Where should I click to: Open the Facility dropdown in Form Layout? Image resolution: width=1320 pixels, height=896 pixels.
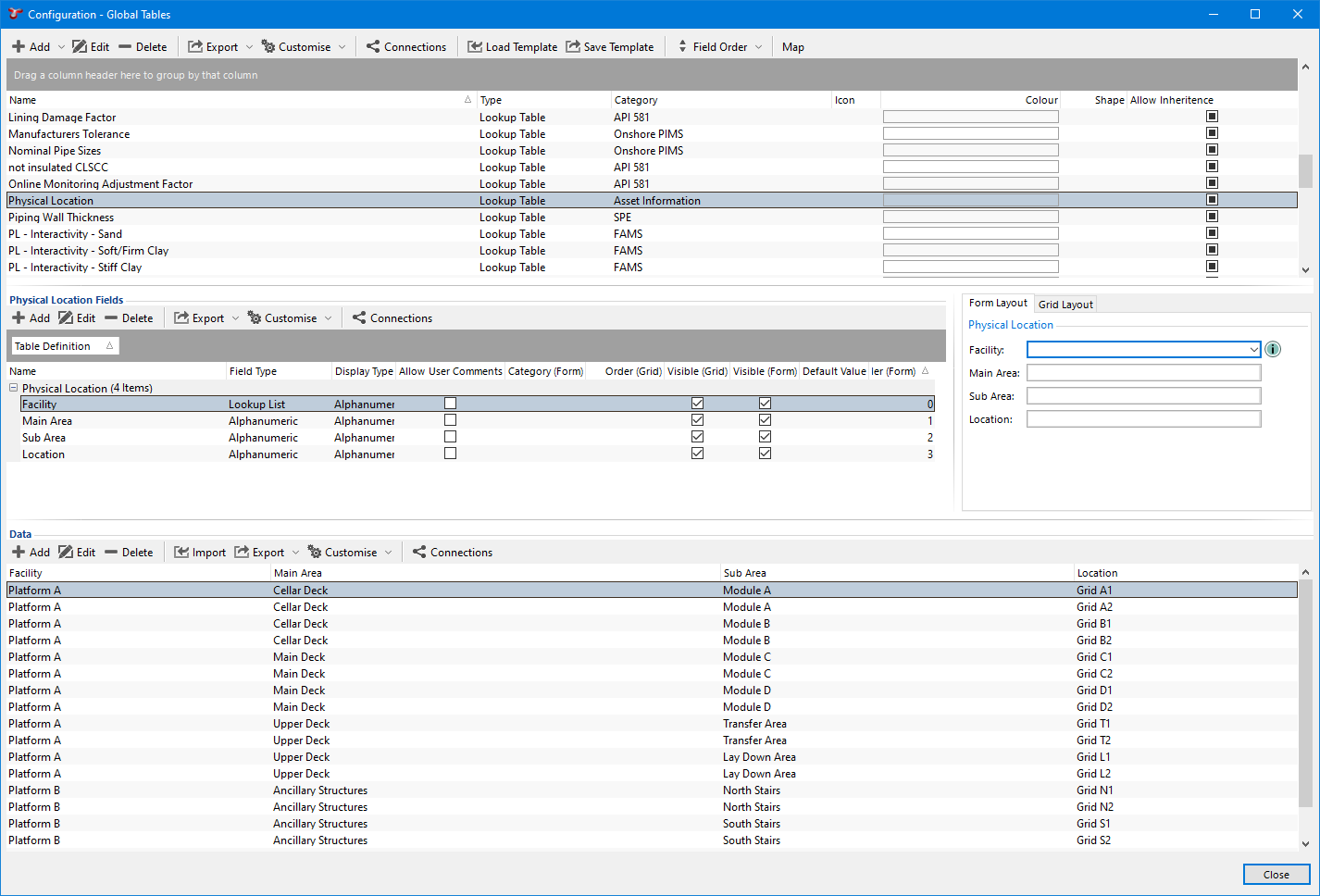click(x=1253, y=350)
